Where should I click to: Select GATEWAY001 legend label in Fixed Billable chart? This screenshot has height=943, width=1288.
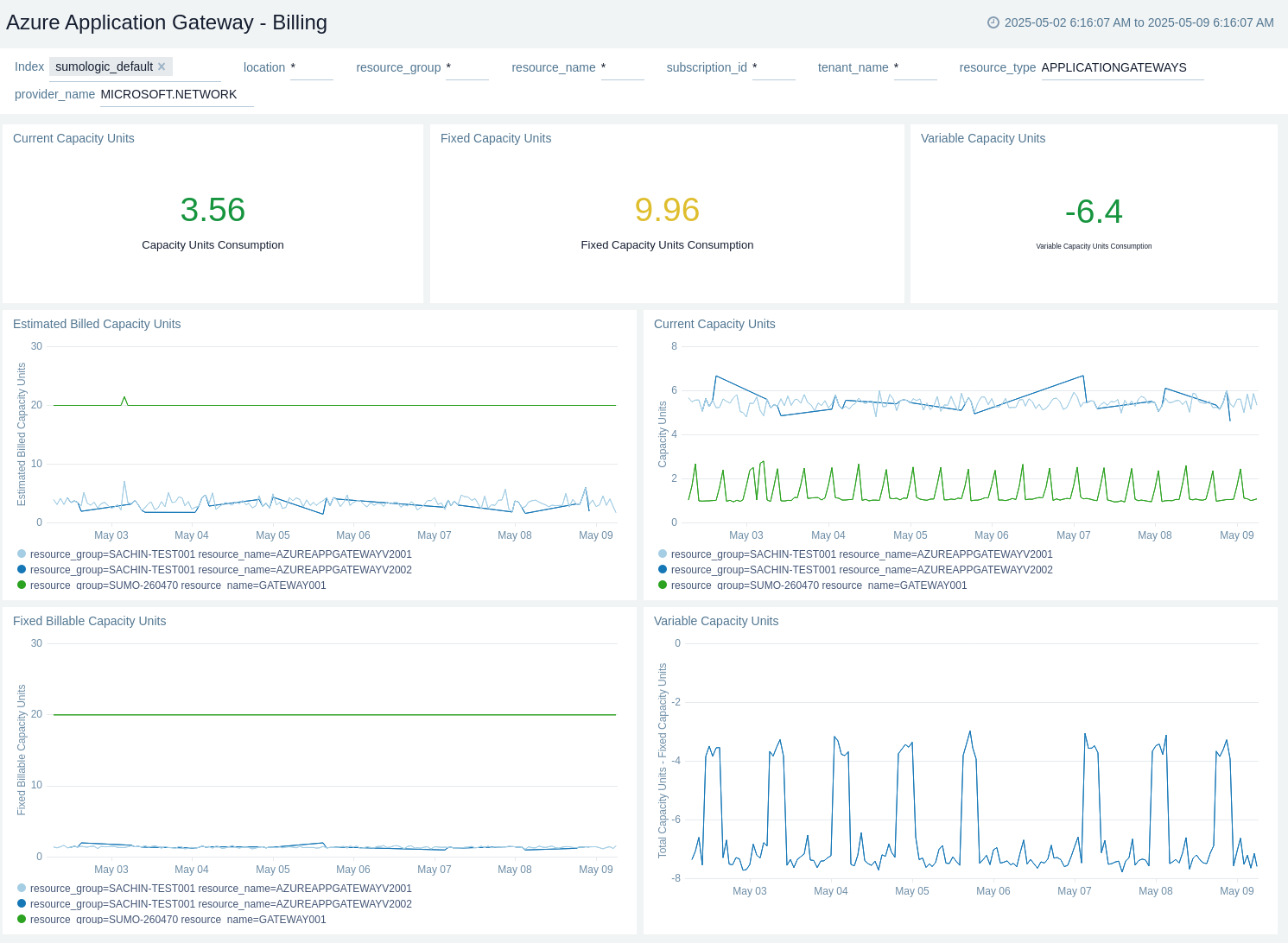(x=178, y=920)
